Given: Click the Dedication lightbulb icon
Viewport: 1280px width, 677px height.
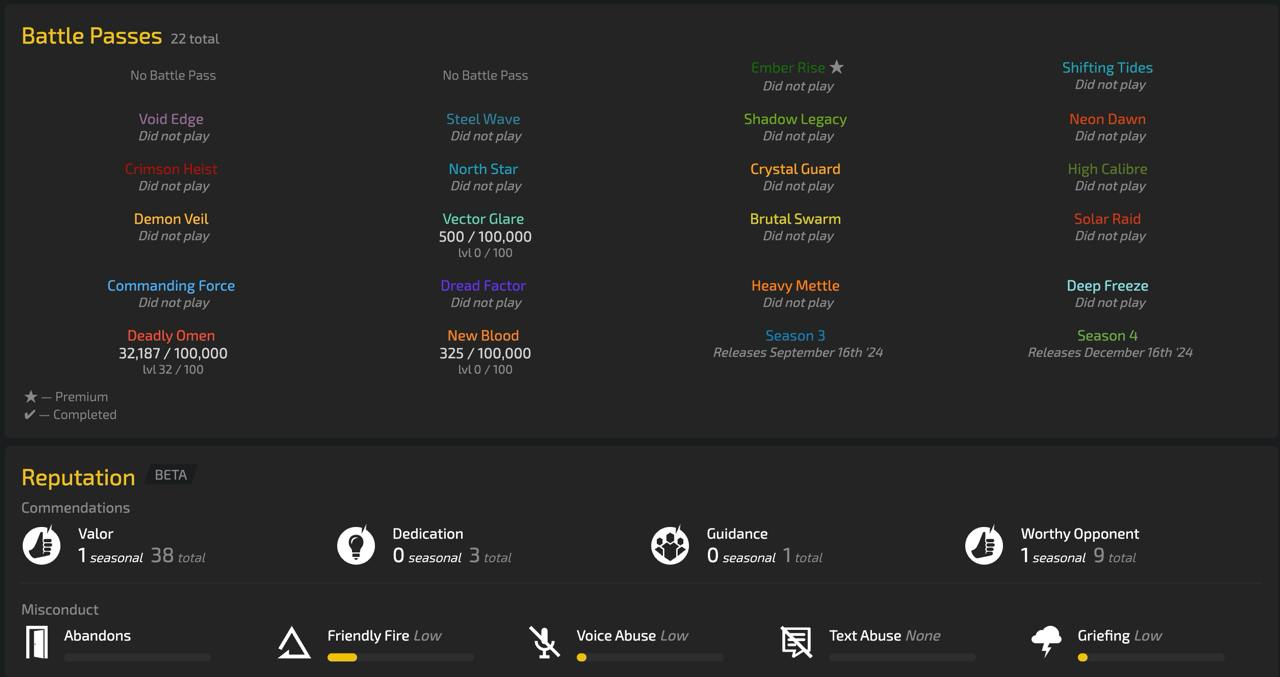Looking at the screenshot, I should [356, 546].
